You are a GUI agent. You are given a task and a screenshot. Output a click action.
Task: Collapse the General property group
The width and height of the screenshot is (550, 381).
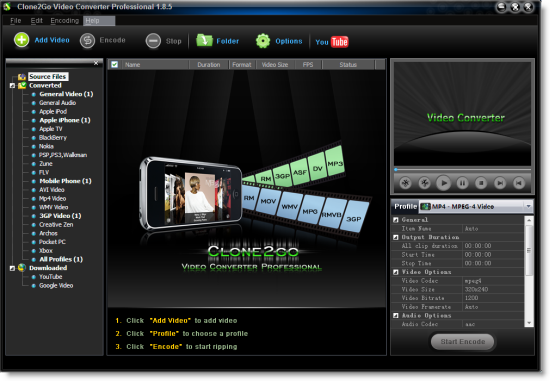click(x=396, y=220)
